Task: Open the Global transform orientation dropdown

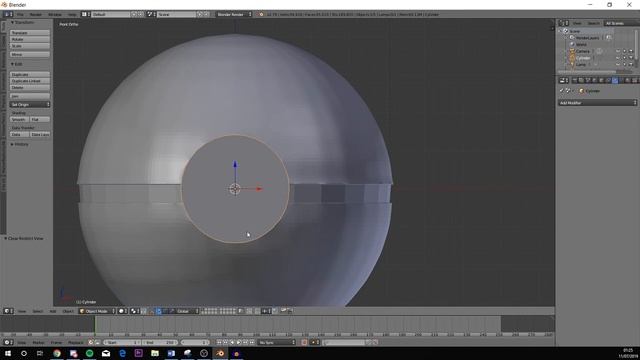Action: [x=187, y=311]
